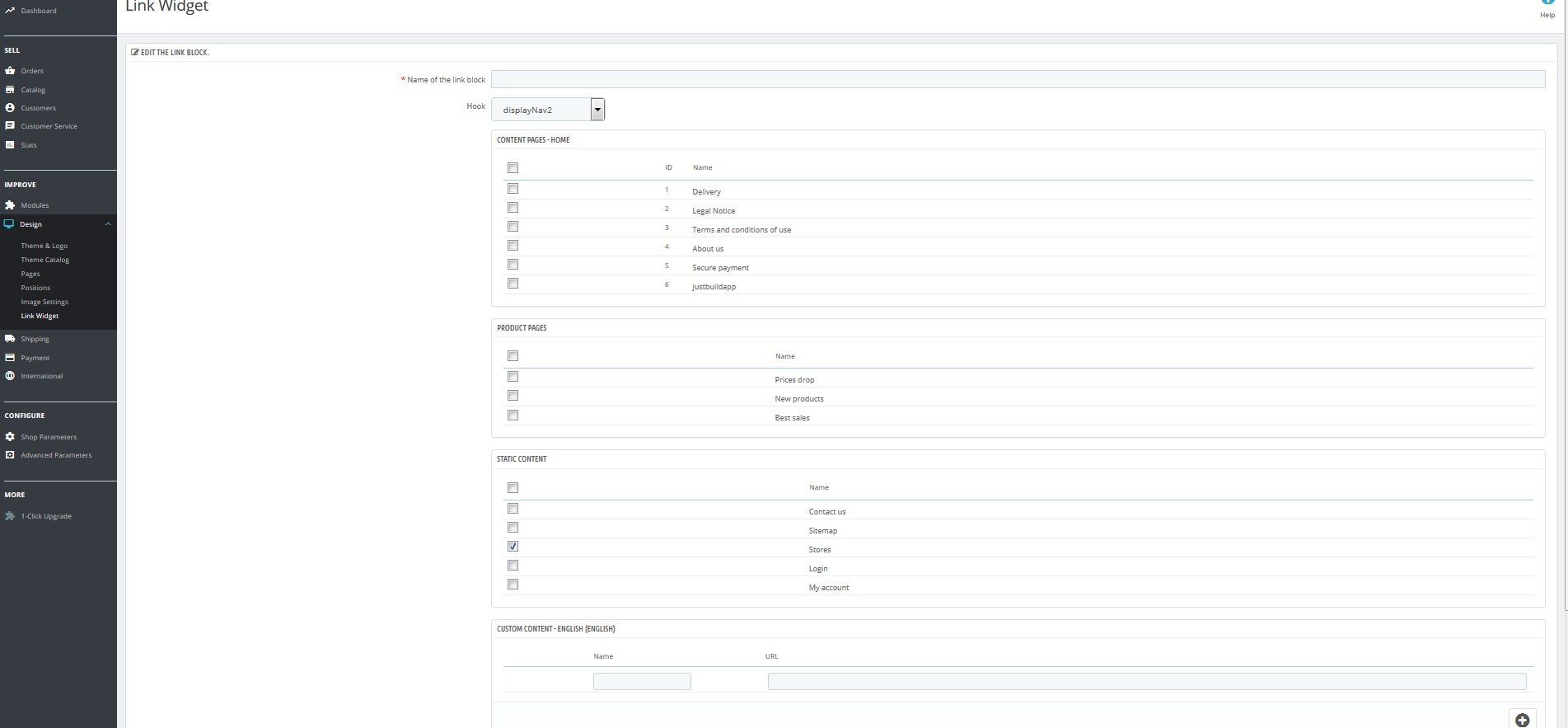Open Theme Catalog submenu item

point(45,260)
